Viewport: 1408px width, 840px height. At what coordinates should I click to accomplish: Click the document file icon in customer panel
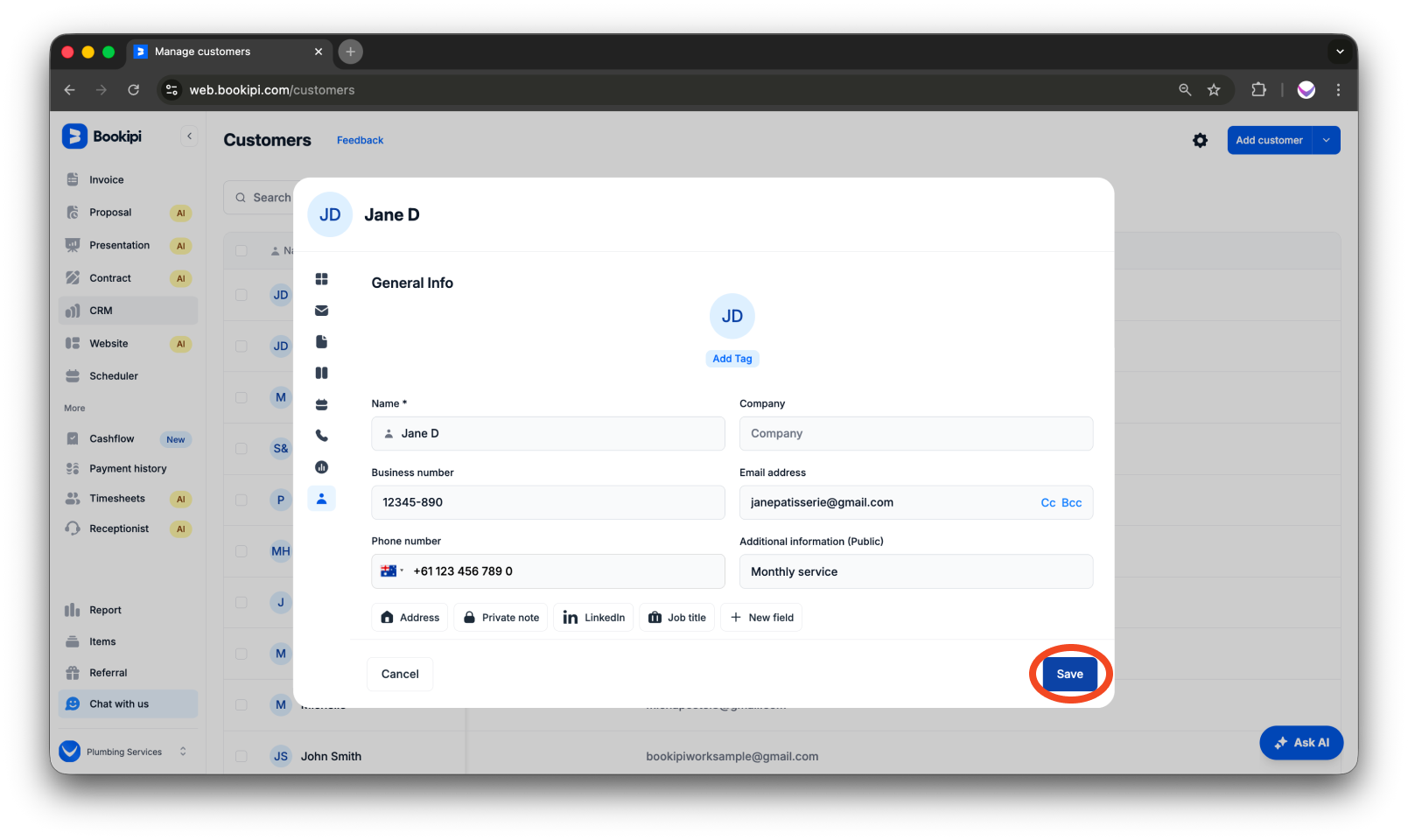[321, 342]
